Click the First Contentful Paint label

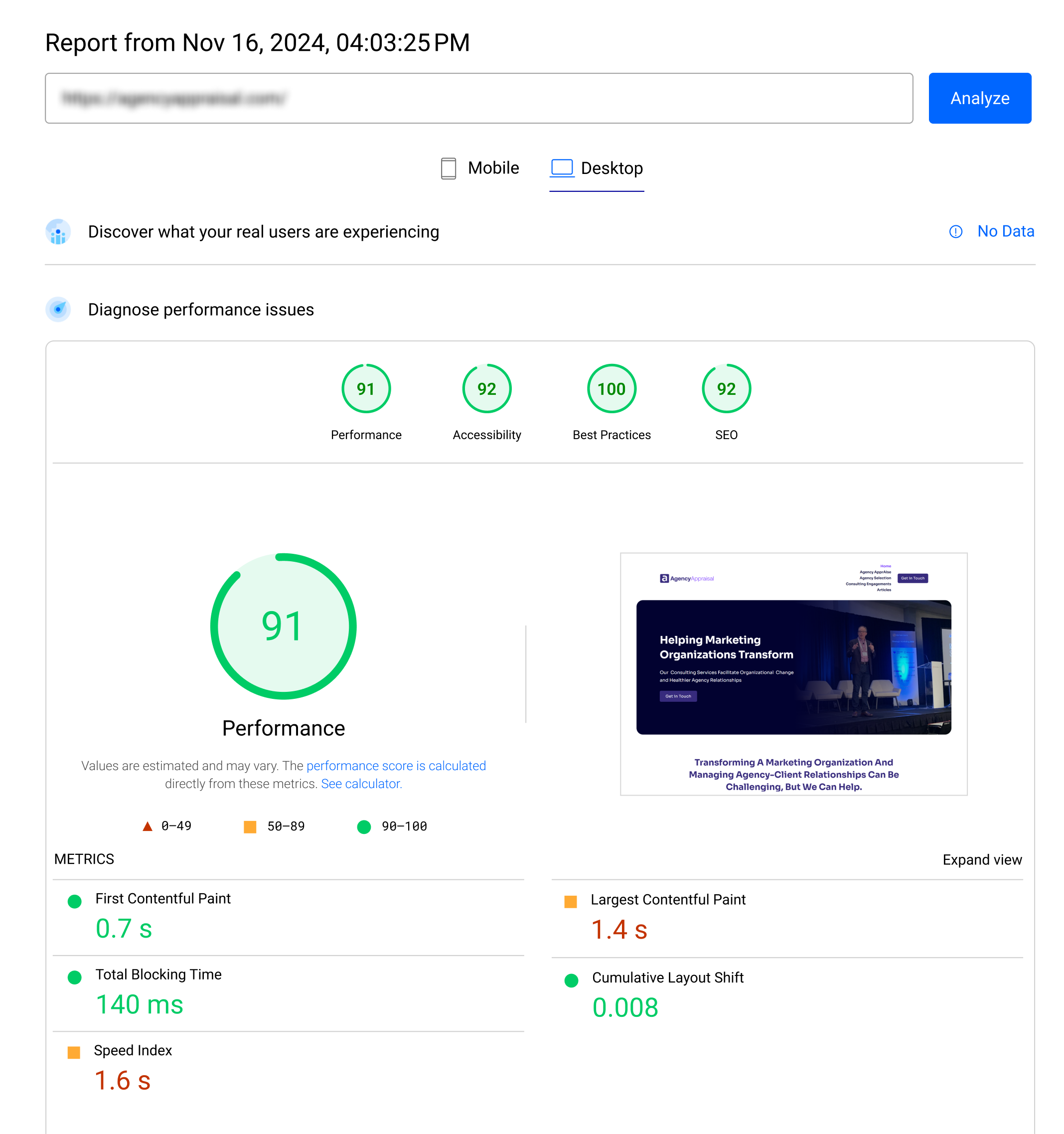tap(163, 898)
